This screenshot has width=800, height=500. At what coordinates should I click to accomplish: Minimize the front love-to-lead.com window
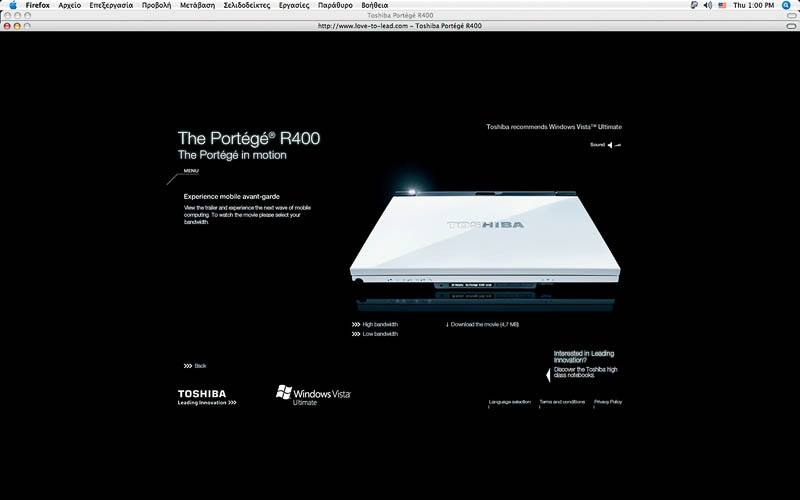coord(17,26)
